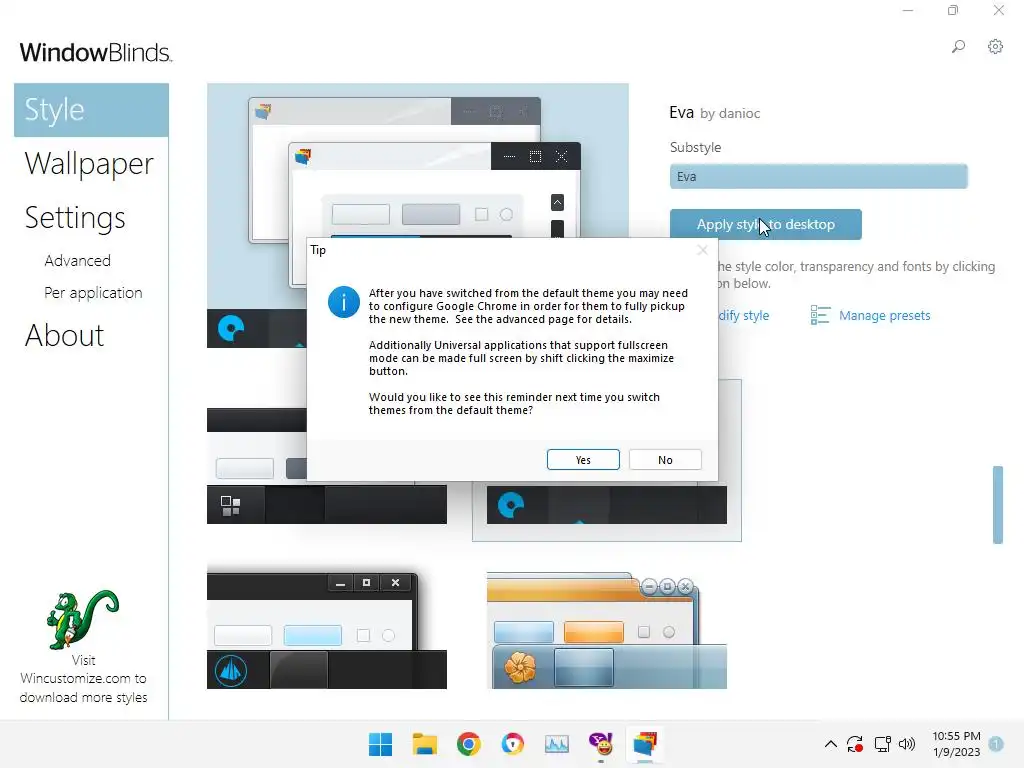Select the orange and blue style thumbnail

click(x=607, y=630)
